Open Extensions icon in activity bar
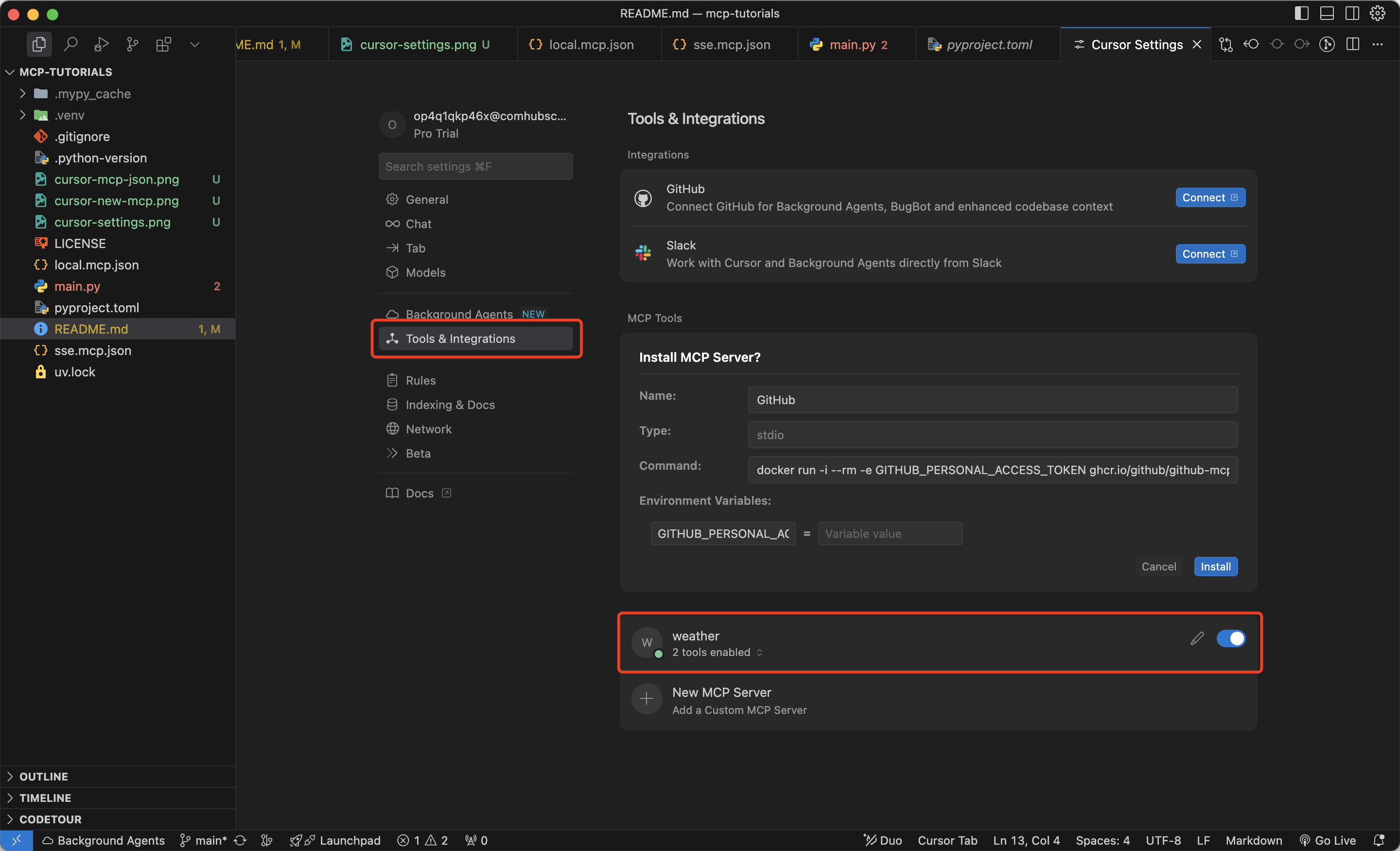Image resolution: width=1400 pixels, height=851 pixels. point(164,44)
